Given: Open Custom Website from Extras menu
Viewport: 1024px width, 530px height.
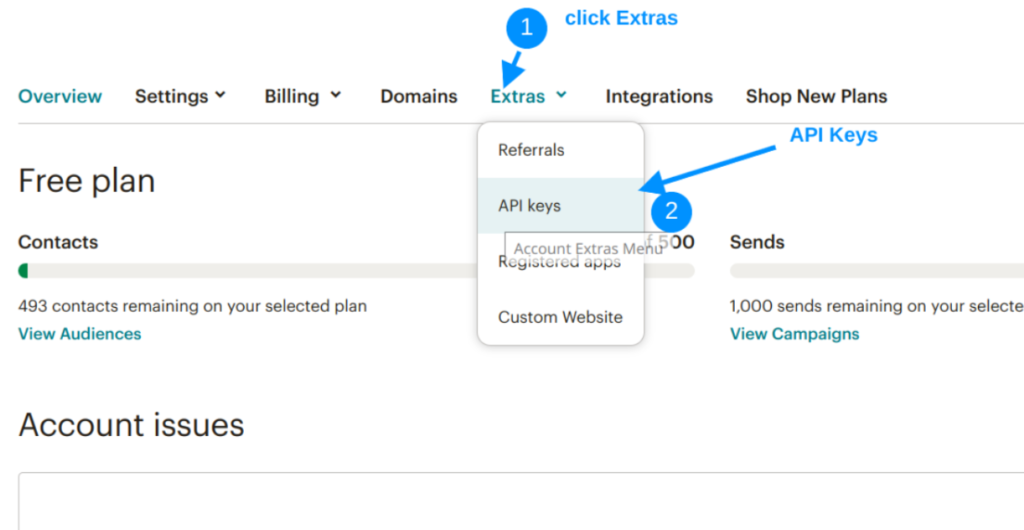Looking at the screenshot, I should click(560, 317).
